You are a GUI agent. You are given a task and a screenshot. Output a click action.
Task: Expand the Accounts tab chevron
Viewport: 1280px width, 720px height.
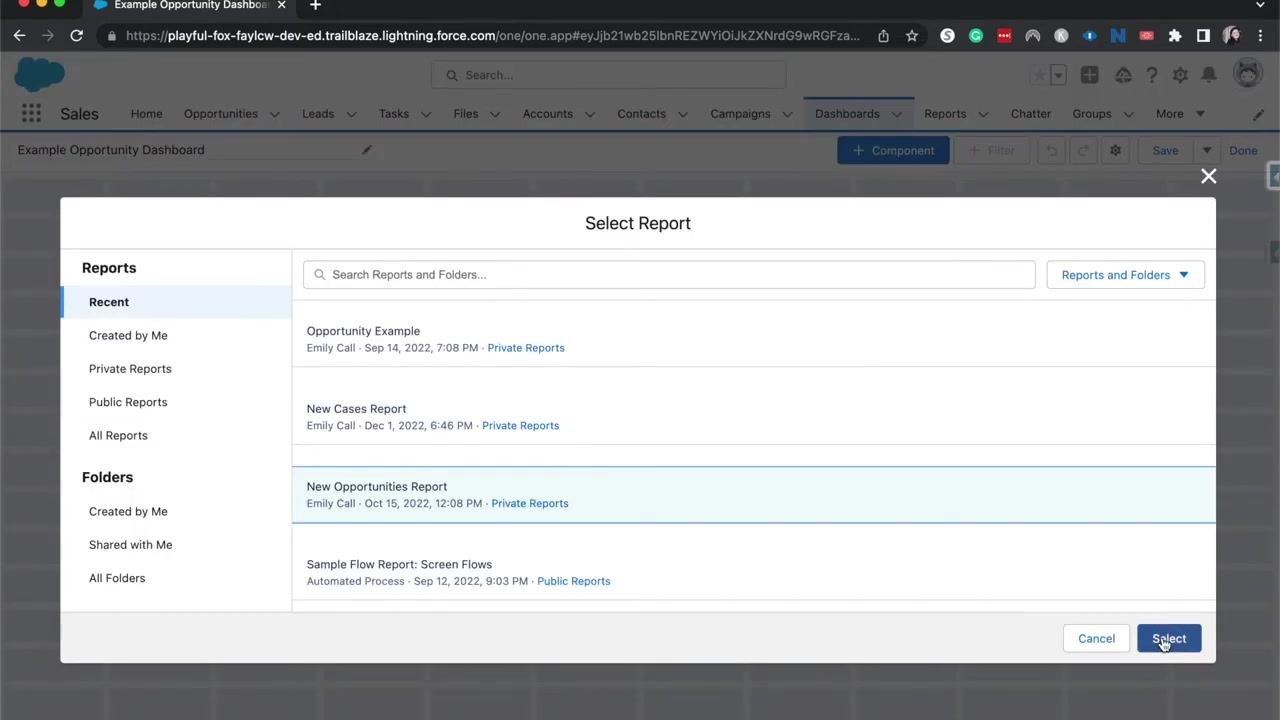[x=589, y=114]
